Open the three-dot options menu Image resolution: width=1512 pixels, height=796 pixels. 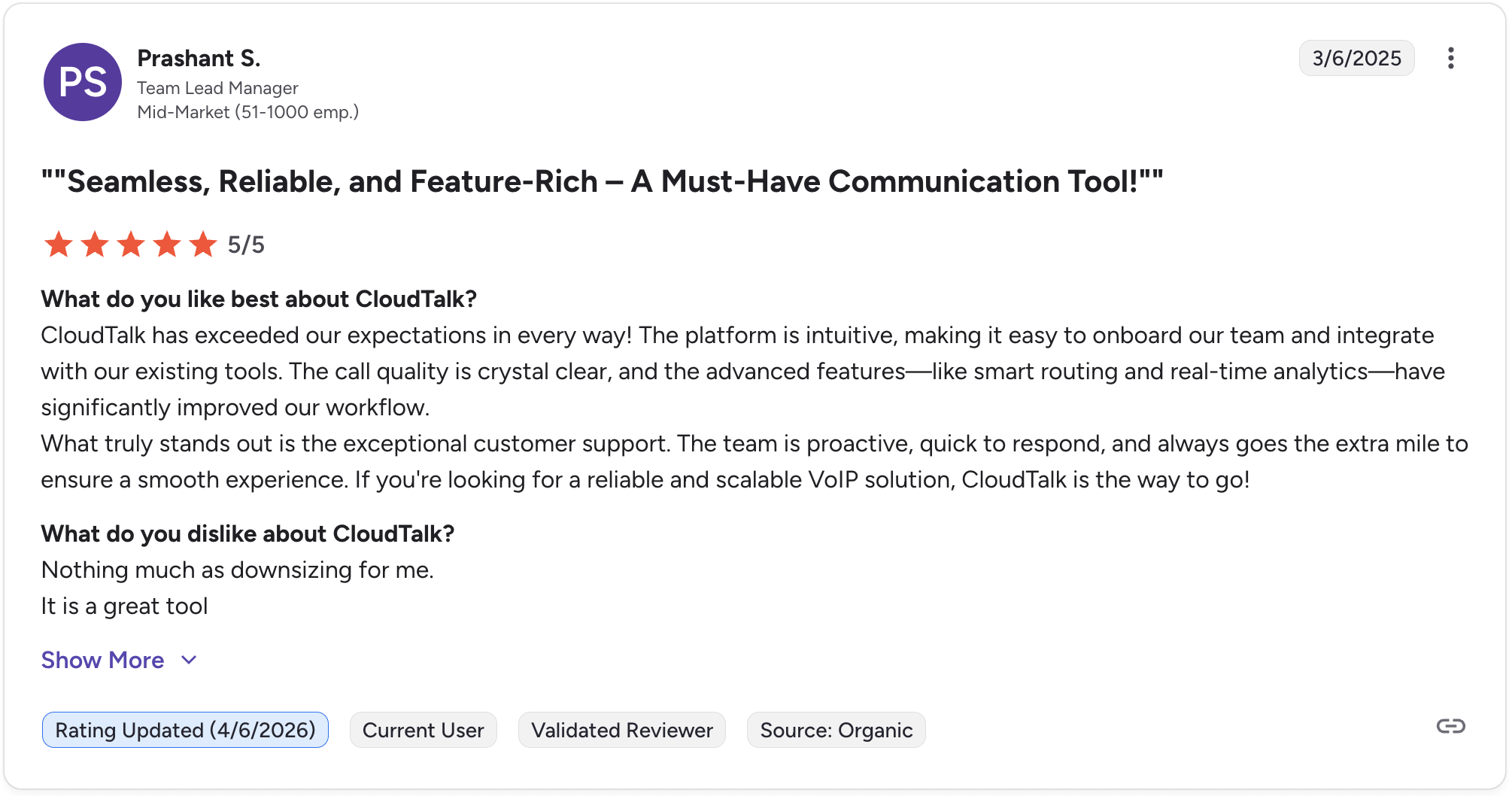pyautogui.click(x=1450, y=58)
